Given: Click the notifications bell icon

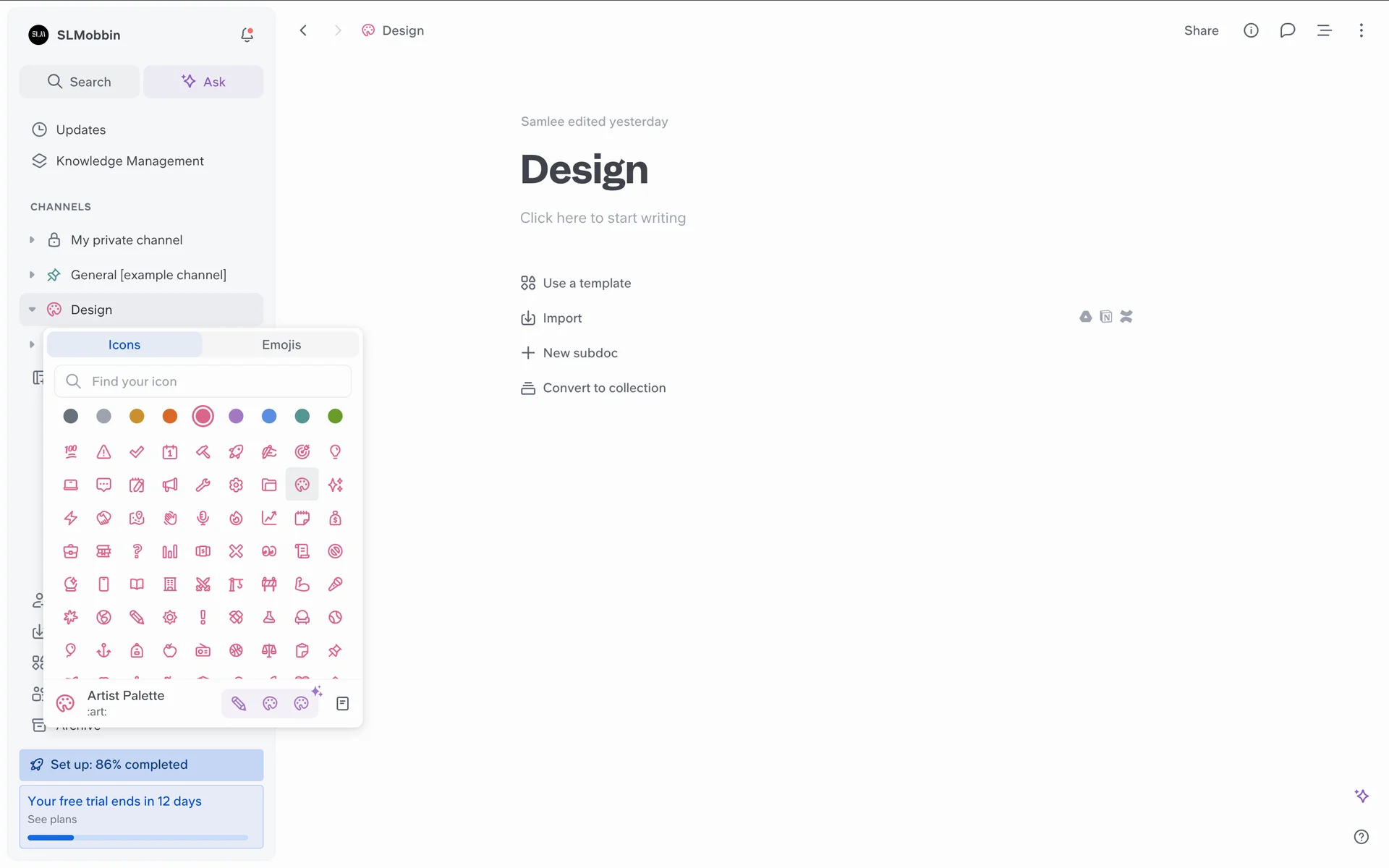Looking at the screenshot, I should (247, 35).
